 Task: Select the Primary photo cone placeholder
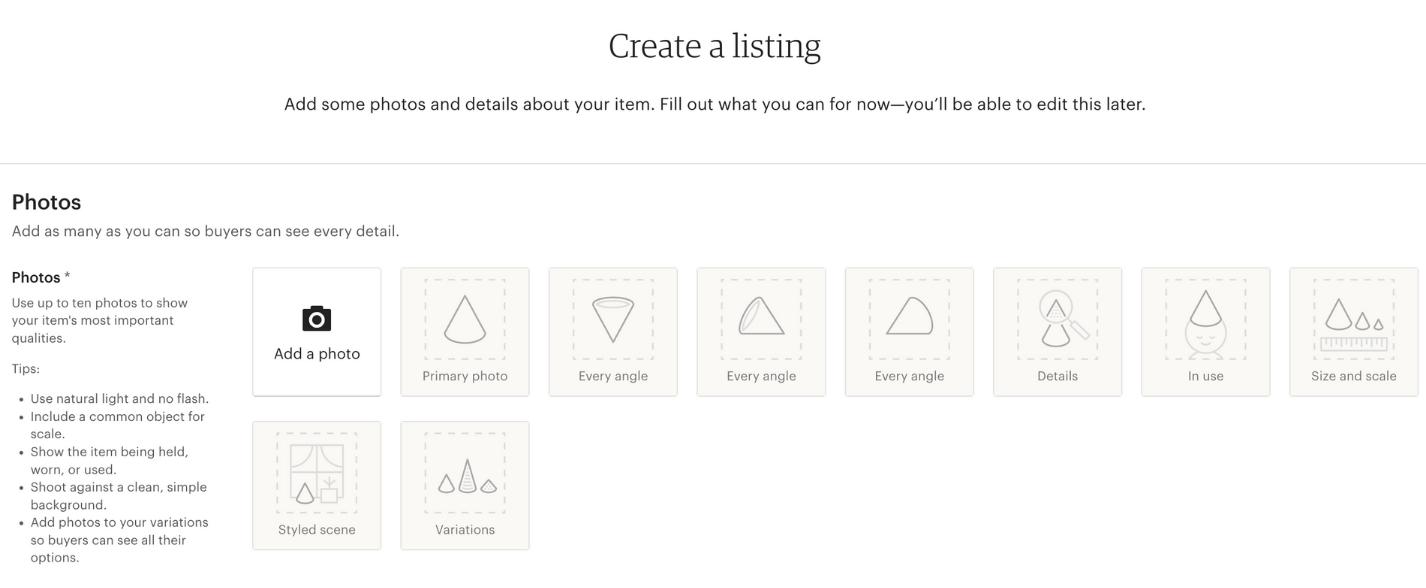point(465,320)
